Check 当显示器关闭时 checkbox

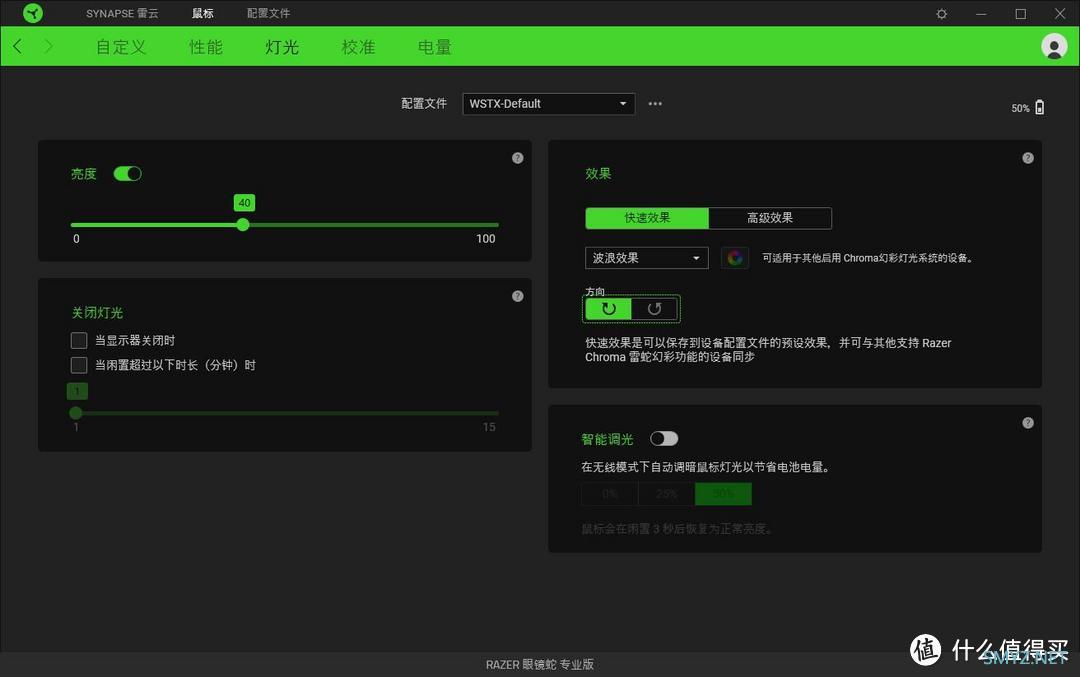point(79,340)
